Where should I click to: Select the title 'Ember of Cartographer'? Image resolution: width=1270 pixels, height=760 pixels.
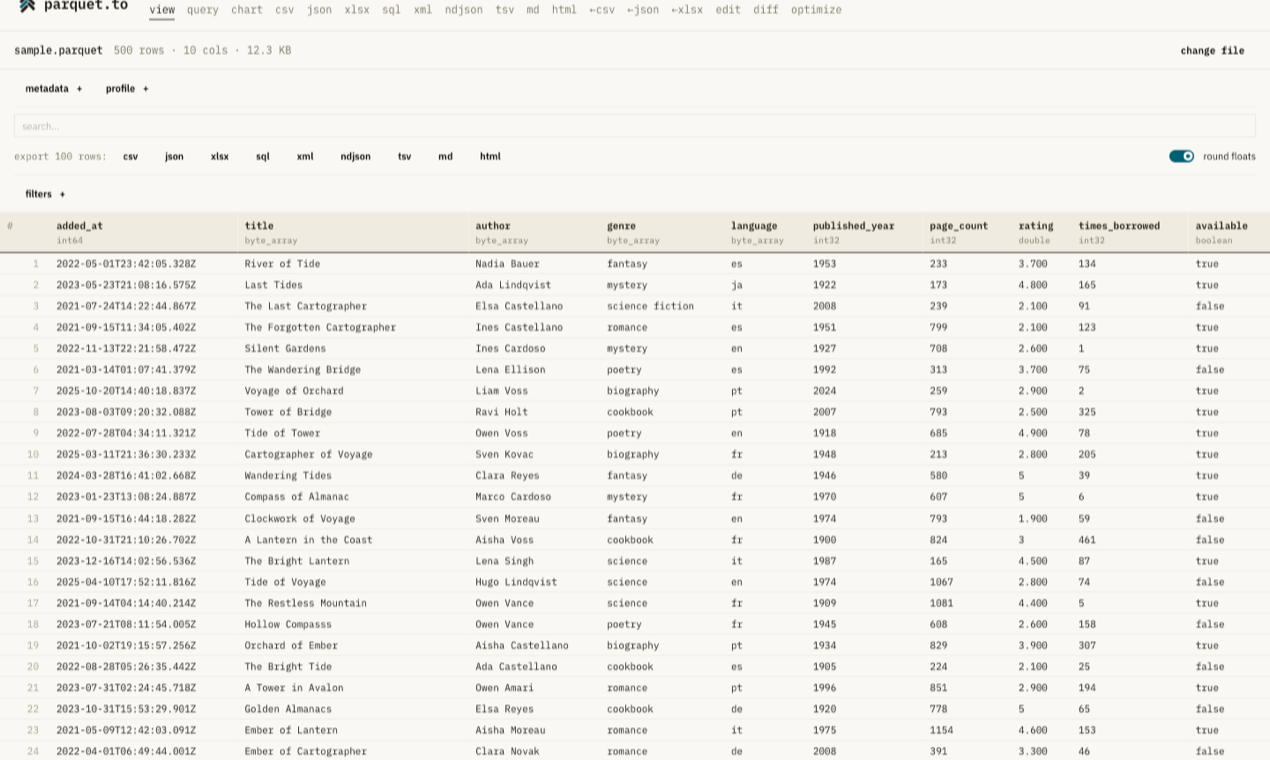click(x=305, y=751)
